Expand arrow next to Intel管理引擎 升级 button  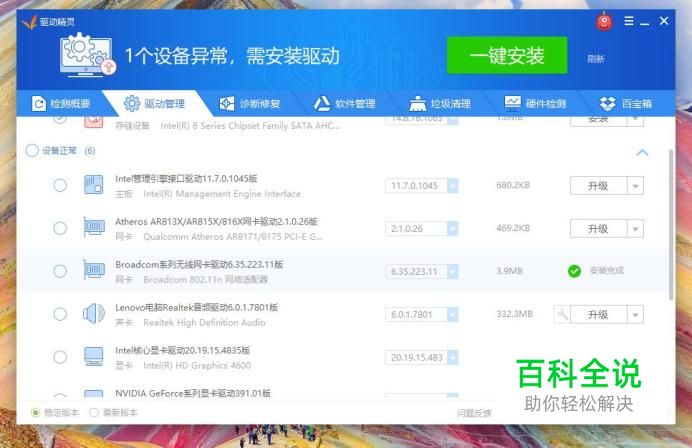(636, 186)
